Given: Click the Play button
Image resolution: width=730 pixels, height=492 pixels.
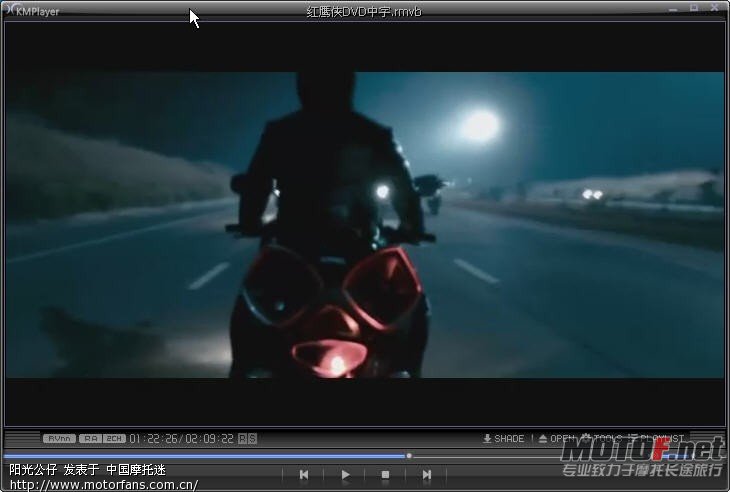Looking at the screenshot, I should click(x=345, y=475).
